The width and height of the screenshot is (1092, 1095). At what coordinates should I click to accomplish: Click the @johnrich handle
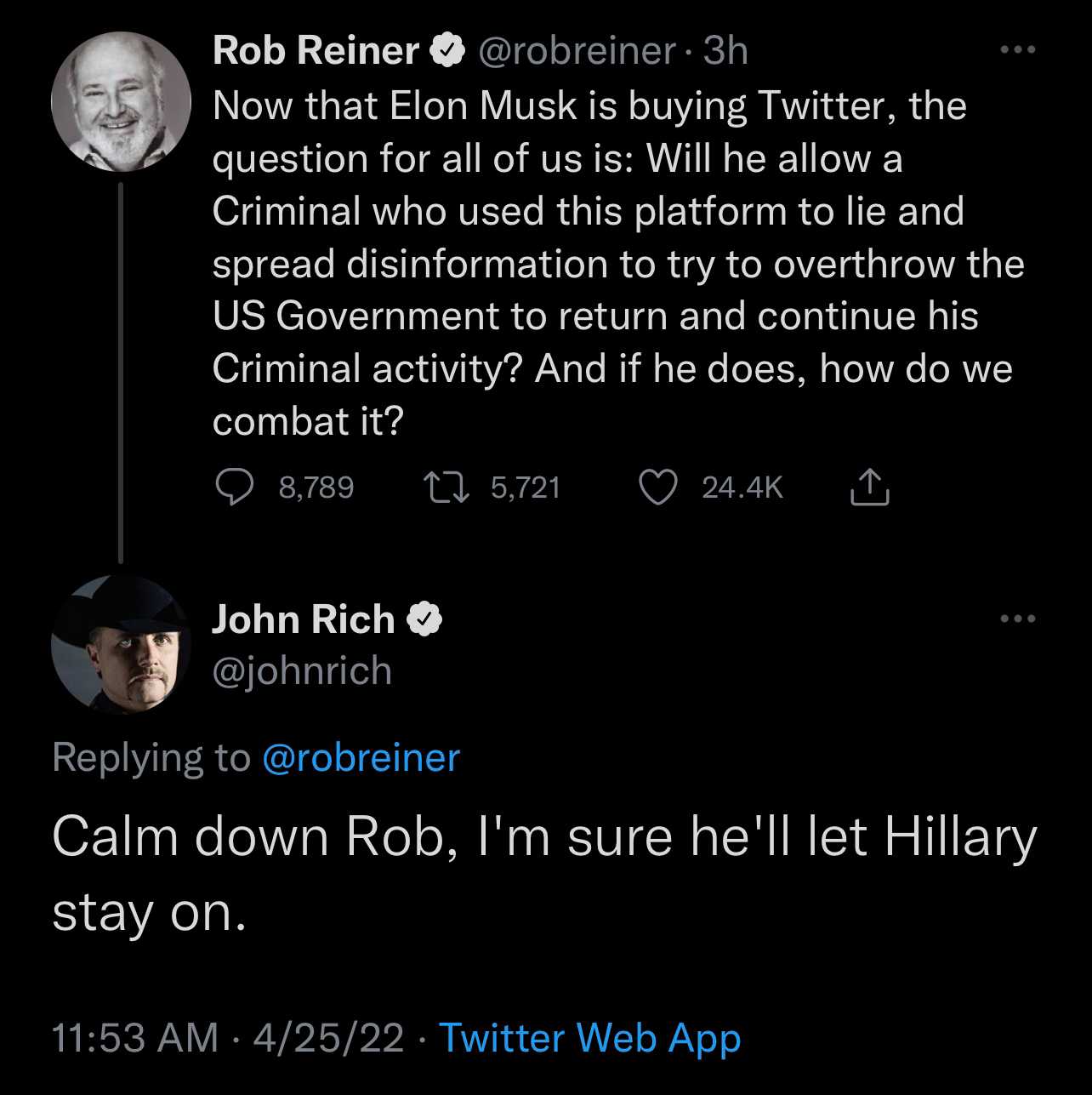302,671
